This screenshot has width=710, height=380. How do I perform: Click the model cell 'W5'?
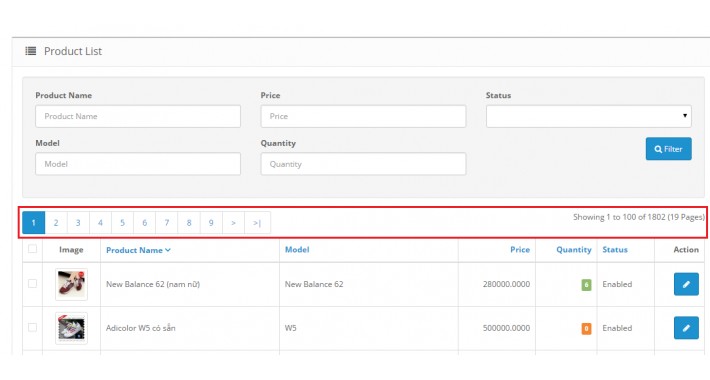(x=290, y=328)
